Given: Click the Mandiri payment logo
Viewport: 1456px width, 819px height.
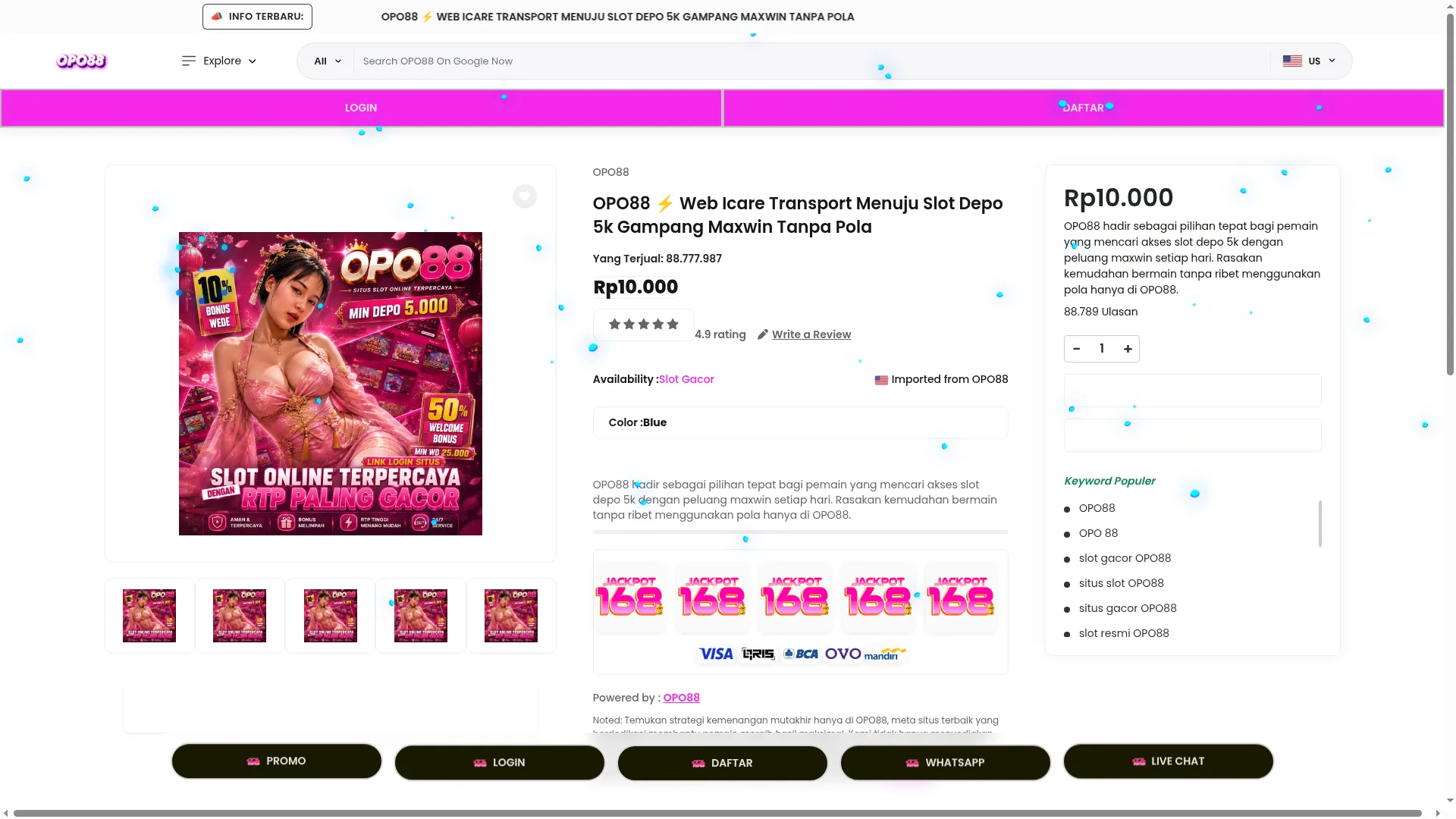Looking at the screenshot, I should tap(885, 654).
